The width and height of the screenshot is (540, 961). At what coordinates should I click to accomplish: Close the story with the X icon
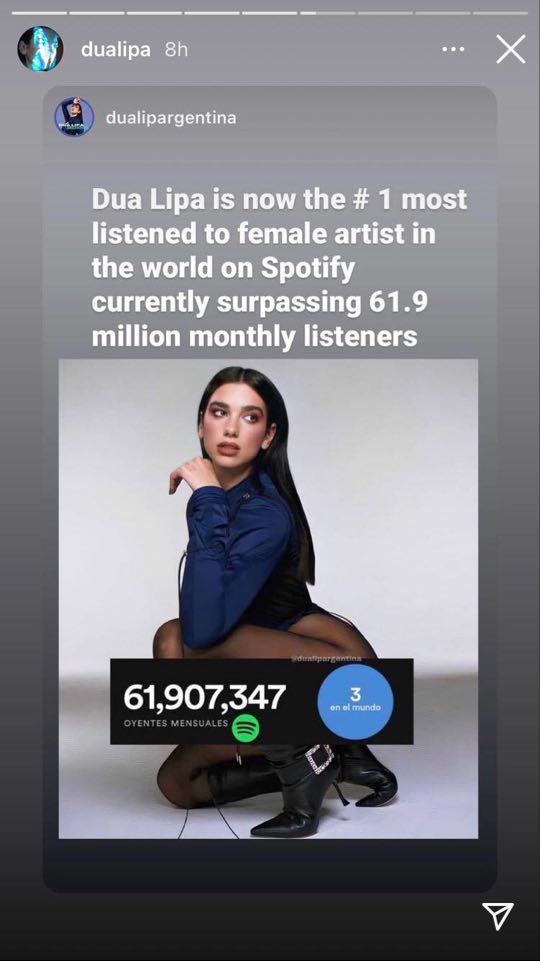[511, 49]
